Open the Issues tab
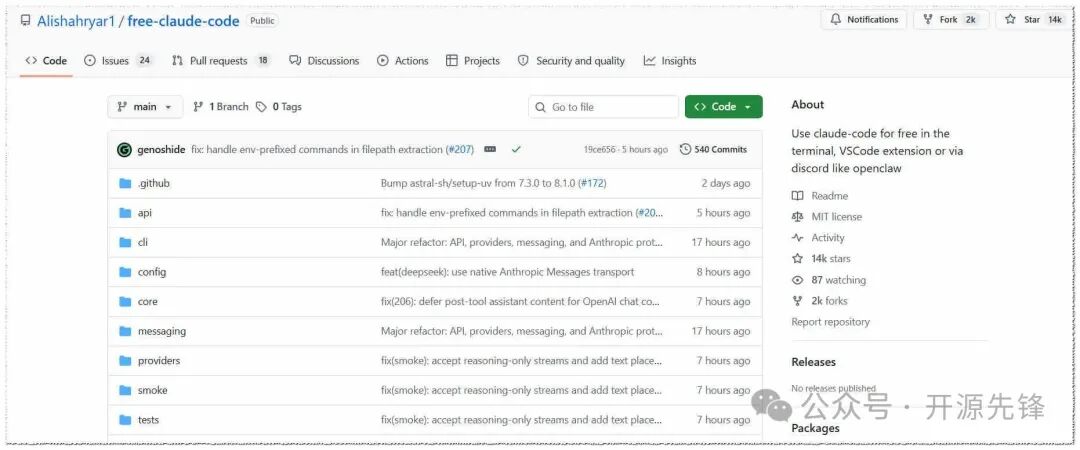The height and width of the screenshot is (450, 1080). click(118, 61)
